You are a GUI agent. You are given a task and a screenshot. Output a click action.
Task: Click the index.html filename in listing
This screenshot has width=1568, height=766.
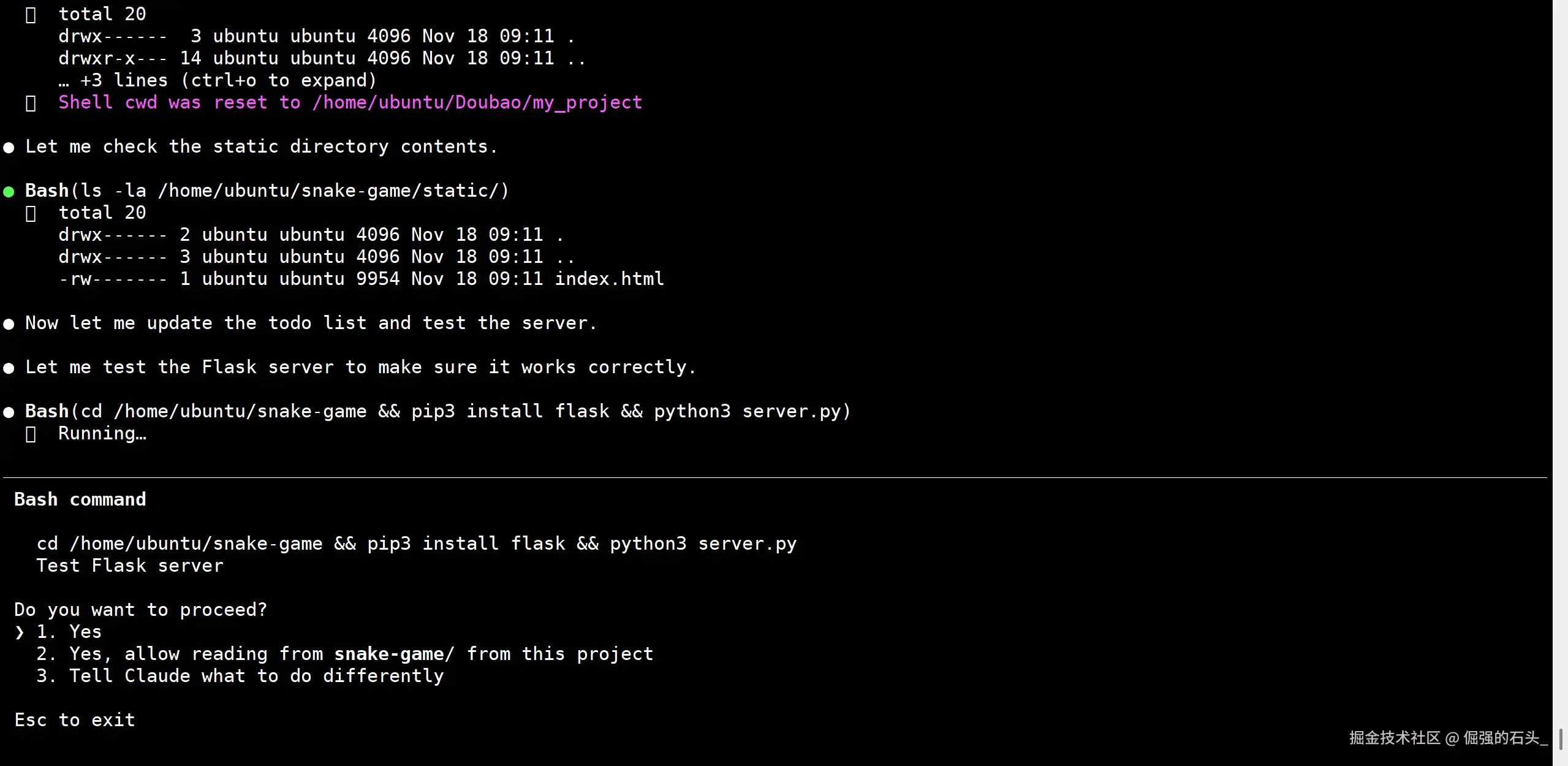[609, 279]
